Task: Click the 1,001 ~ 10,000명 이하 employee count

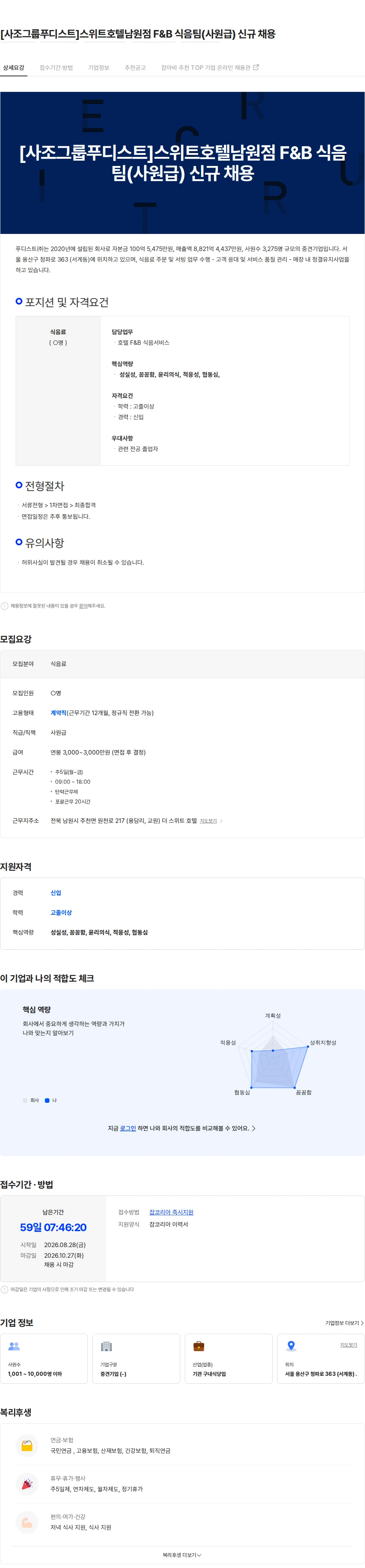Action: 35,1373
